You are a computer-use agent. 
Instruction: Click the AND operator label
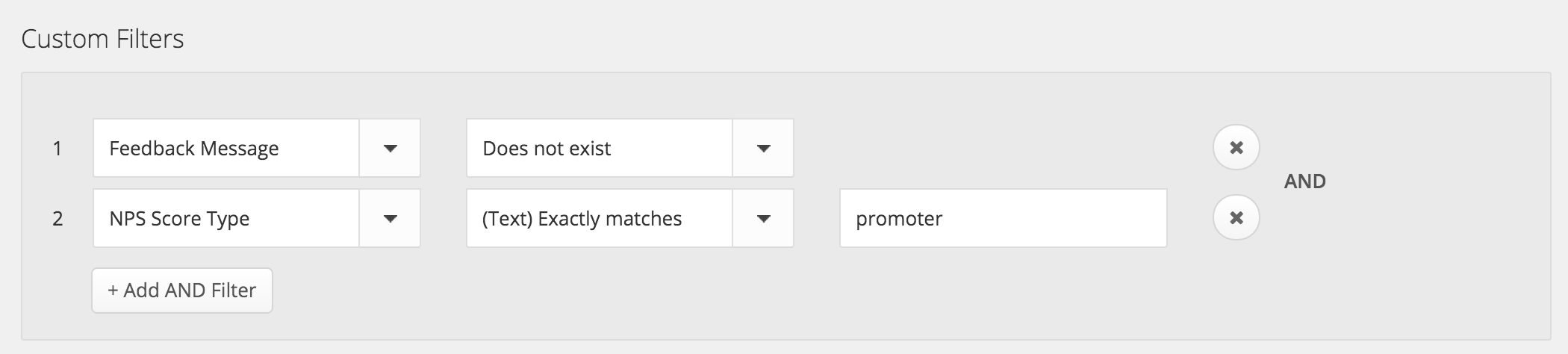pos(1304,181)
